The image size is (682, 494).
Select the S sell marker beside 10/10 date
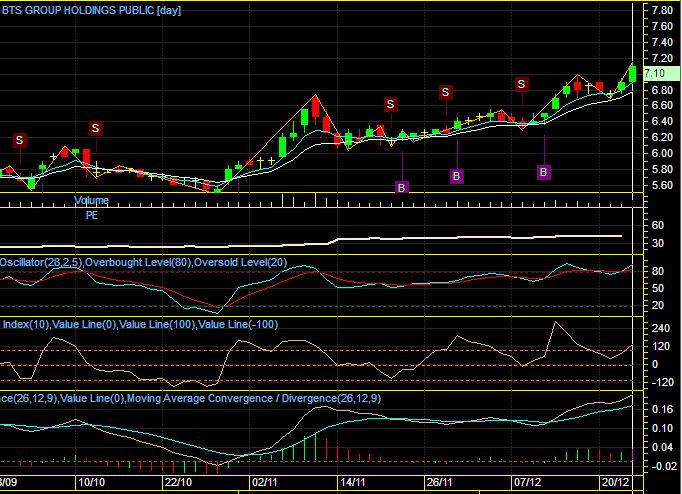pyautogui.click(x=96, y=128)
